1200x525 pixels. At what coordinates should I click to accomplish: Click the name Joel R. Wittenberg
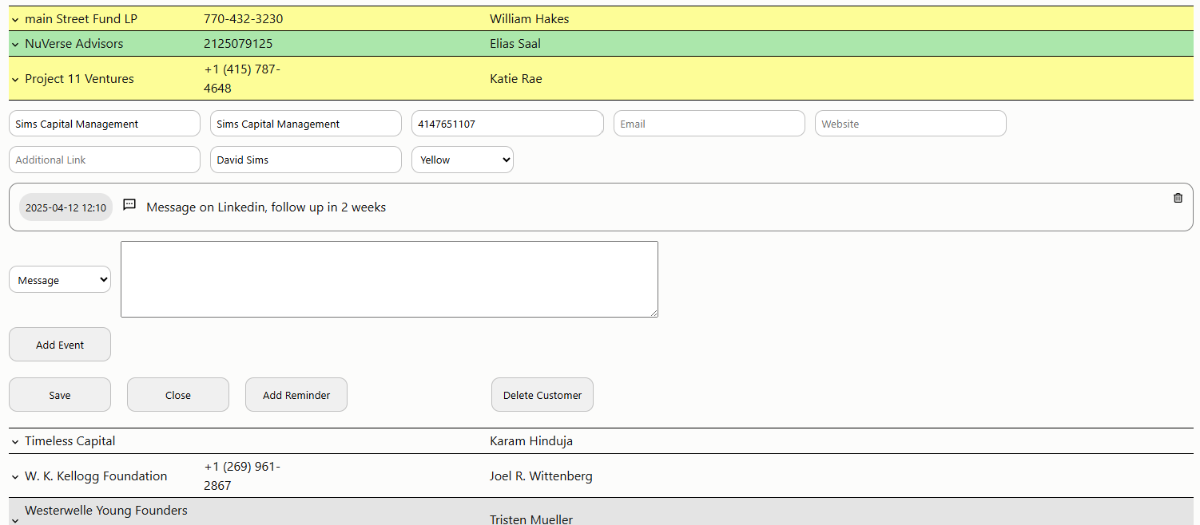[541, 476]
